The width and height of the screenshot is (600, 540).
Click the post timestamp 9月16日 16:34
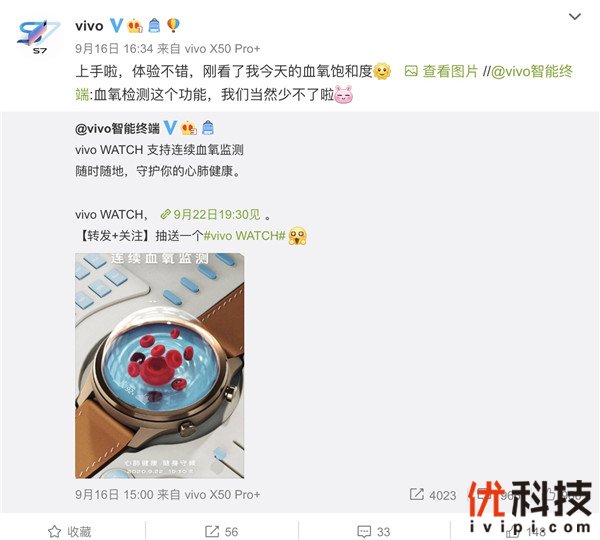tap(114, 49)
